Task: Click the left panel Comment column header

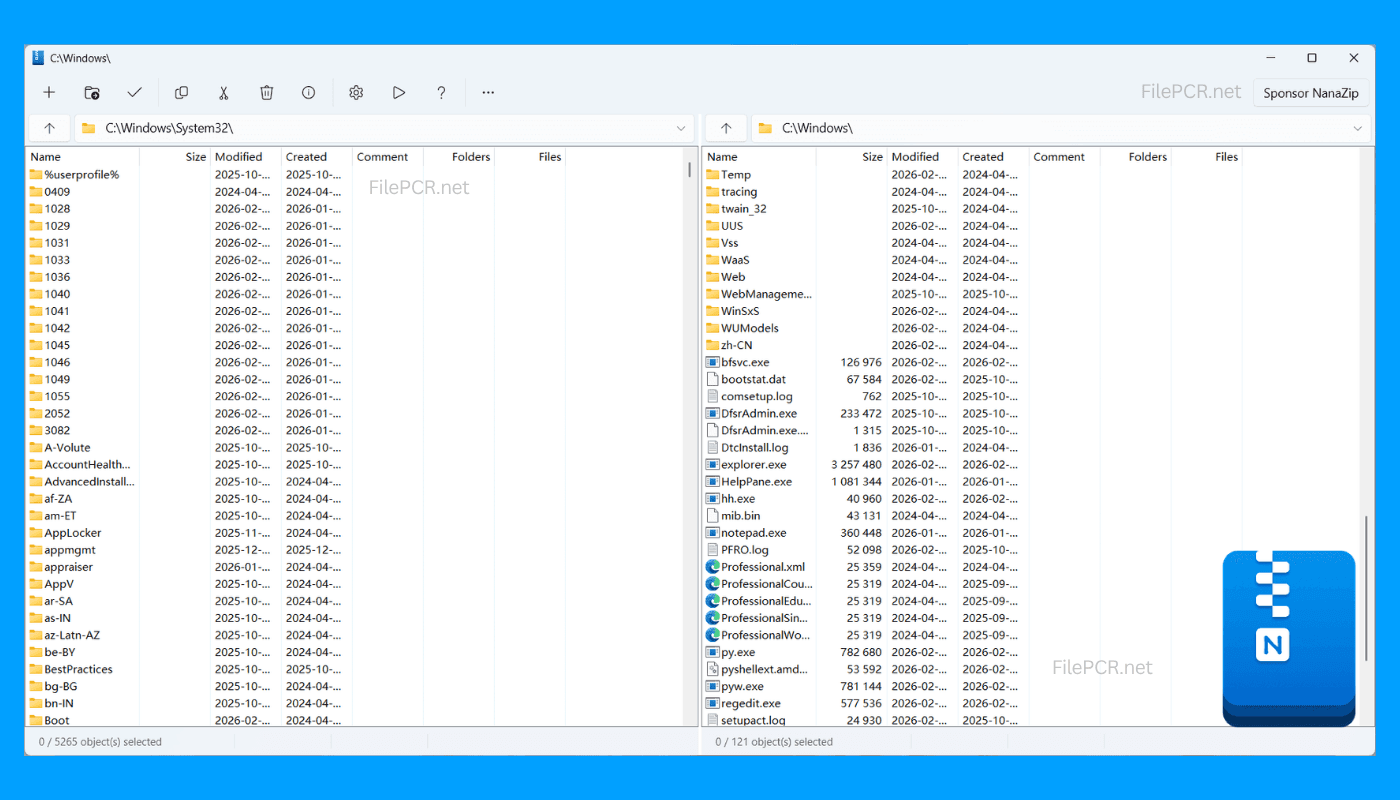Action: pyautogui.click(x=388, y=157)
